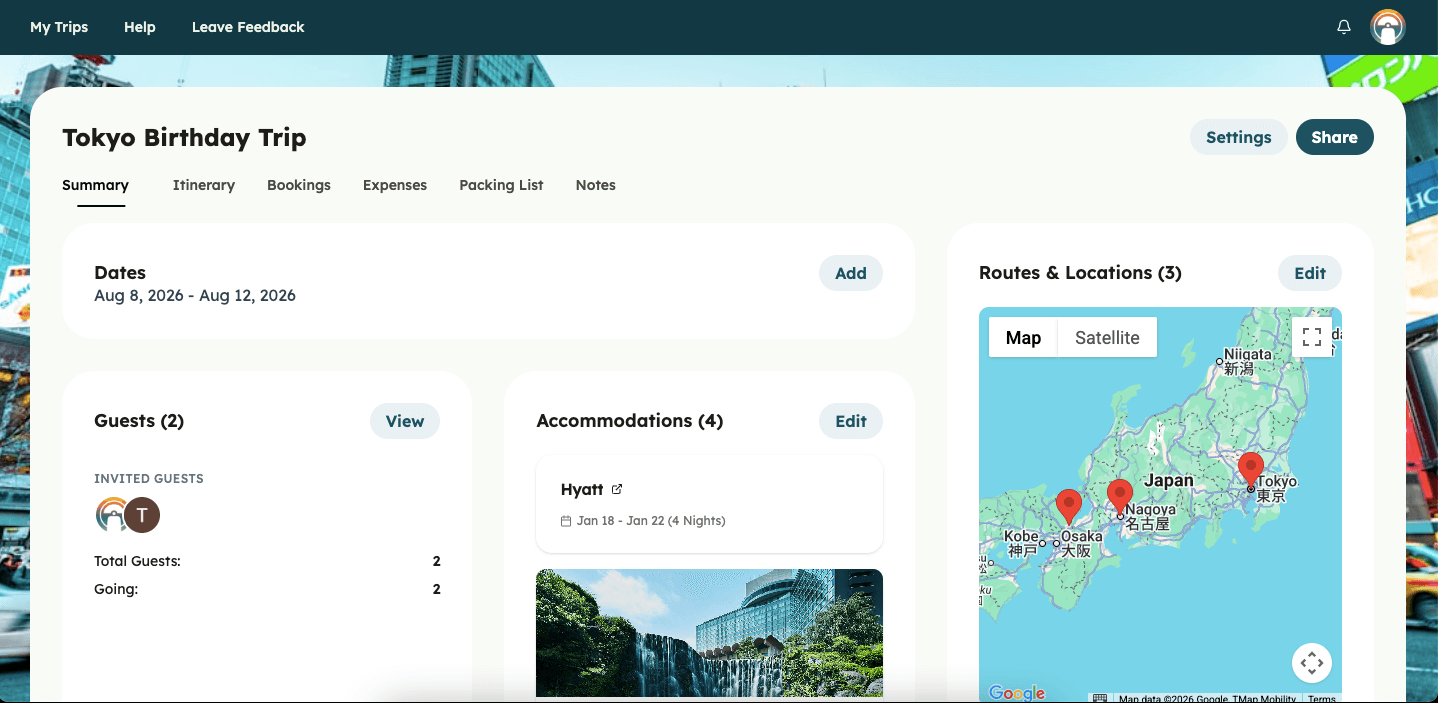Open My Trips in navigation
The width and height of the screenshot is (1438, 703).
pos(59,27)
